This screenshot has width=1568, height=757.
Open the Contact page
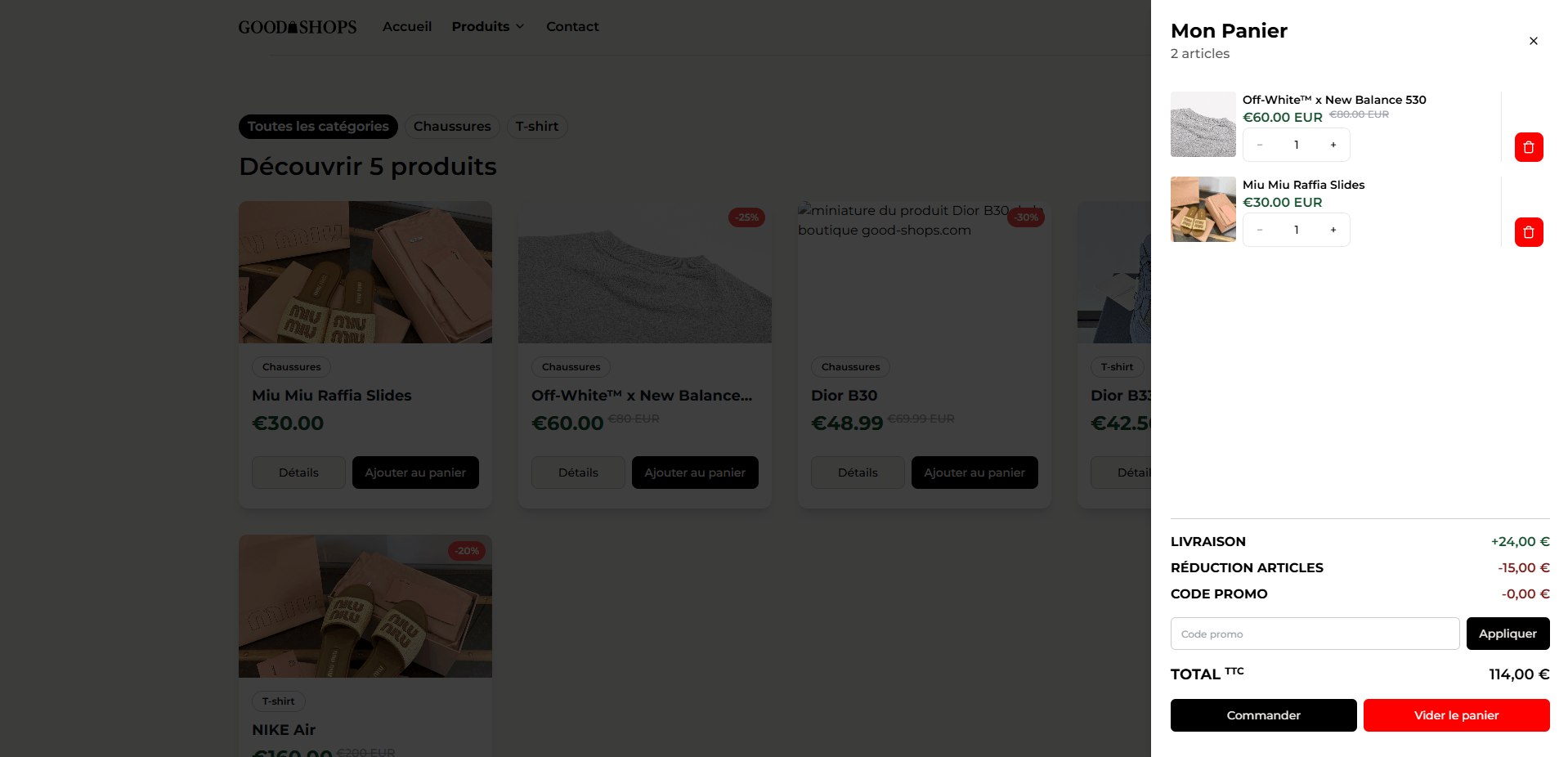click(x=572, y=26)
